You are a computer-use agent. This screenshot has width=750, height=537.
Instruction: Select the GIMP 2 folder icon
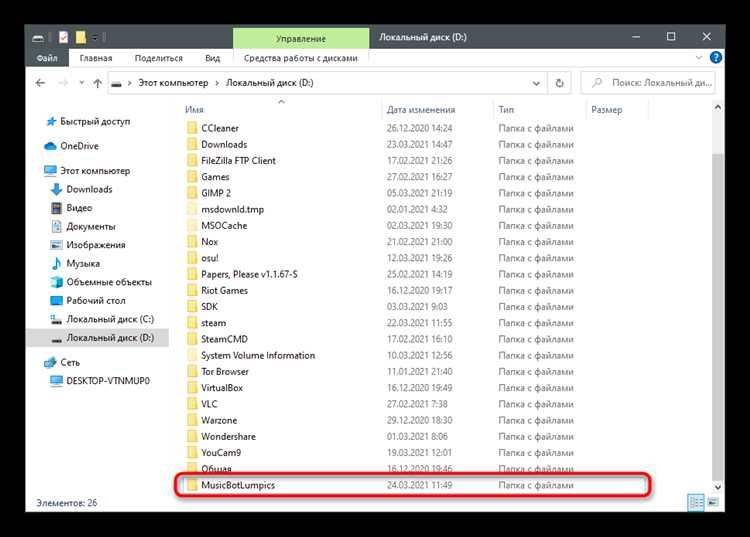[192, 193]
